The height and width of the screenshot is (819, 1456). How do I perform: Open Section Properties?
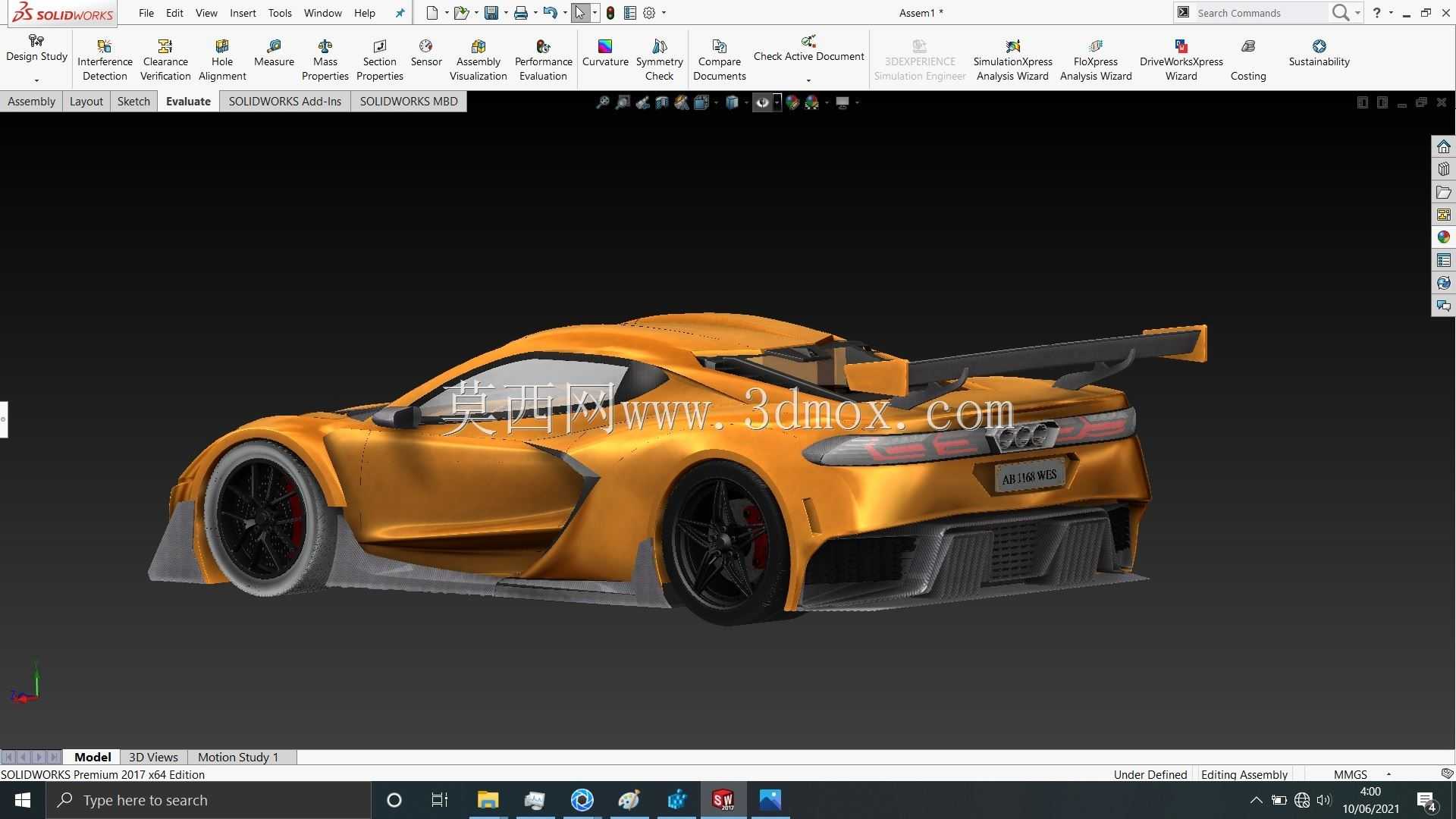point(380,61)
